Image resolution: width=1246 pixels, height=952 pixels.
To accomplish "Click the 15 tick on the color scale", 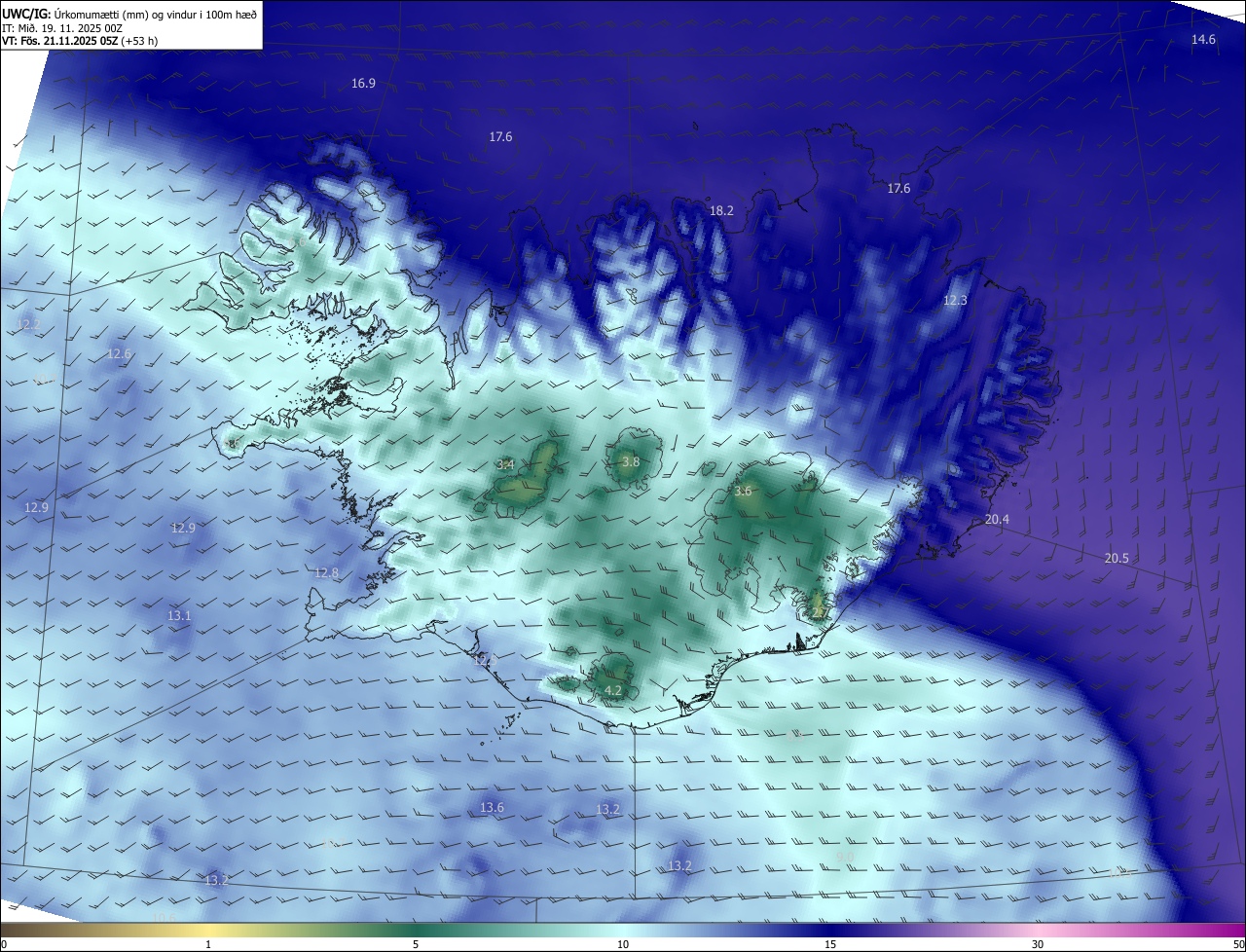I will point(830,944).
